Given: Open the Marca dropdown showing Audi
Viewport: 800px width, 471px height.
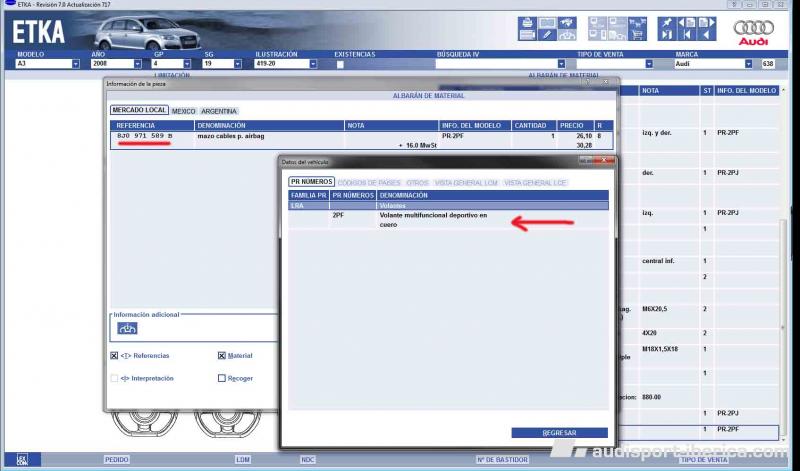Looking at the screenshot, I should (748, 64).
